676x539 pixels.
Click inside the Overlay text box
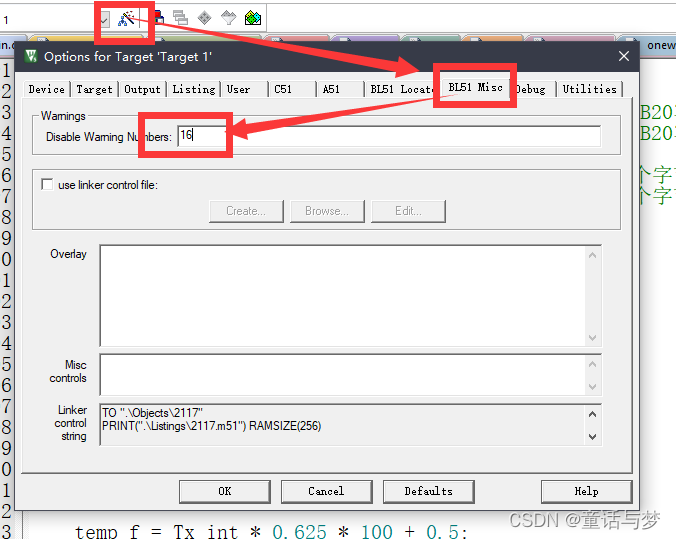pyautogui.click(x=343, y=295)
